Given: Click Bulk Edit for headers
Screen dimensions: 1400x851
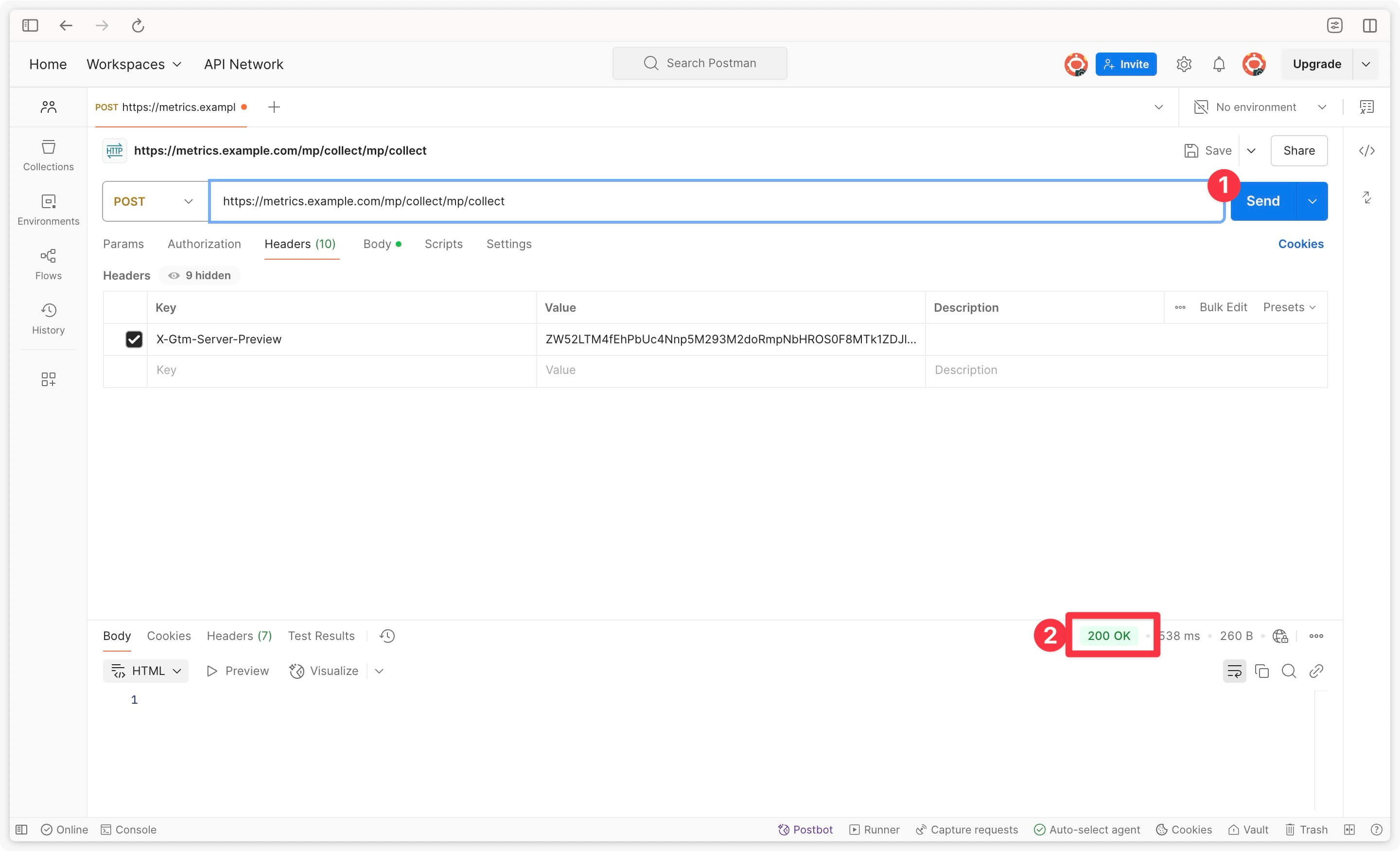Looking at the screenshot, I should click(x=1223, y=307).
